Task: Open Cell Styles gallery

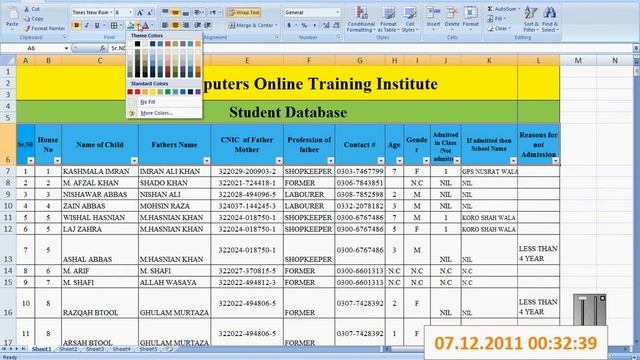Action: pos(409,19)
